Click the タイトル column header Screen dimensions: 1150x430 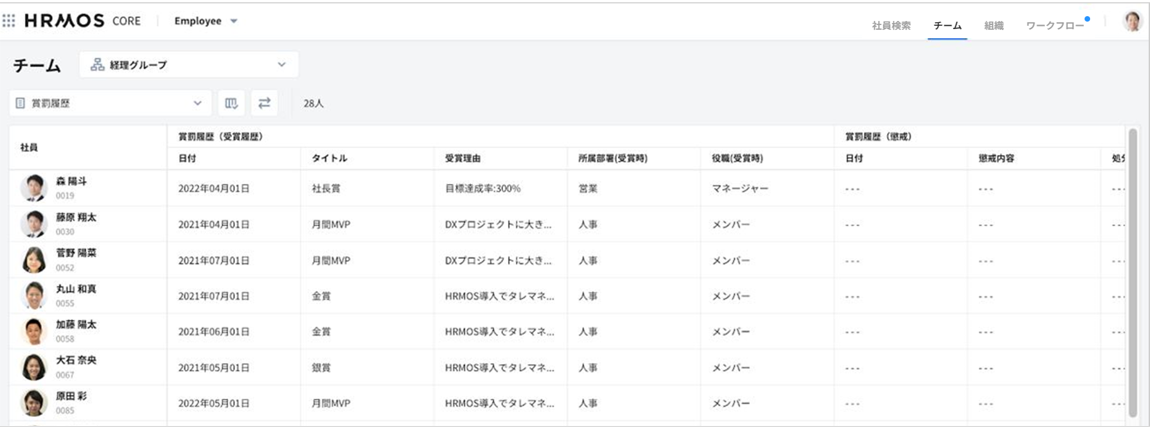[x=329, y=159]
